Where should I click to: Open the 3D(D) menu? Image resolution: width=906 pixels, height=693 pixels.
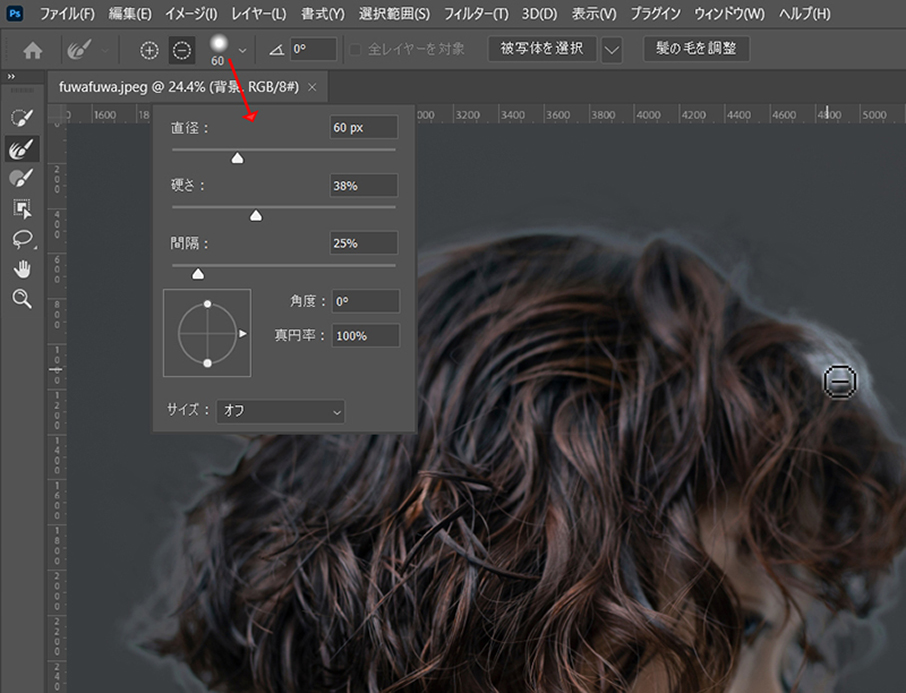pos(540,13)
